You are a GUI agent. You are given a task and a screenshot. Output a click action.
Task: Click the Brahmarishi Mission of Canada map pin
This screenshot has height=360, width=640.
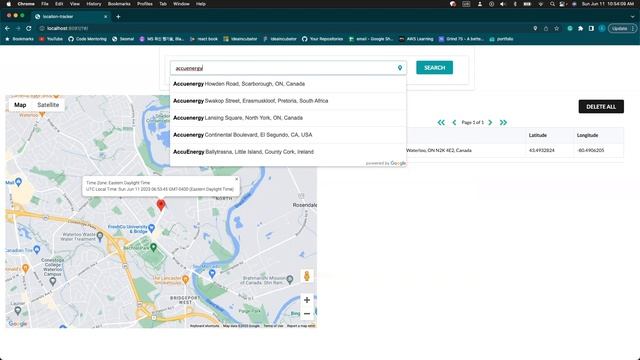click(x=289, y=280)
